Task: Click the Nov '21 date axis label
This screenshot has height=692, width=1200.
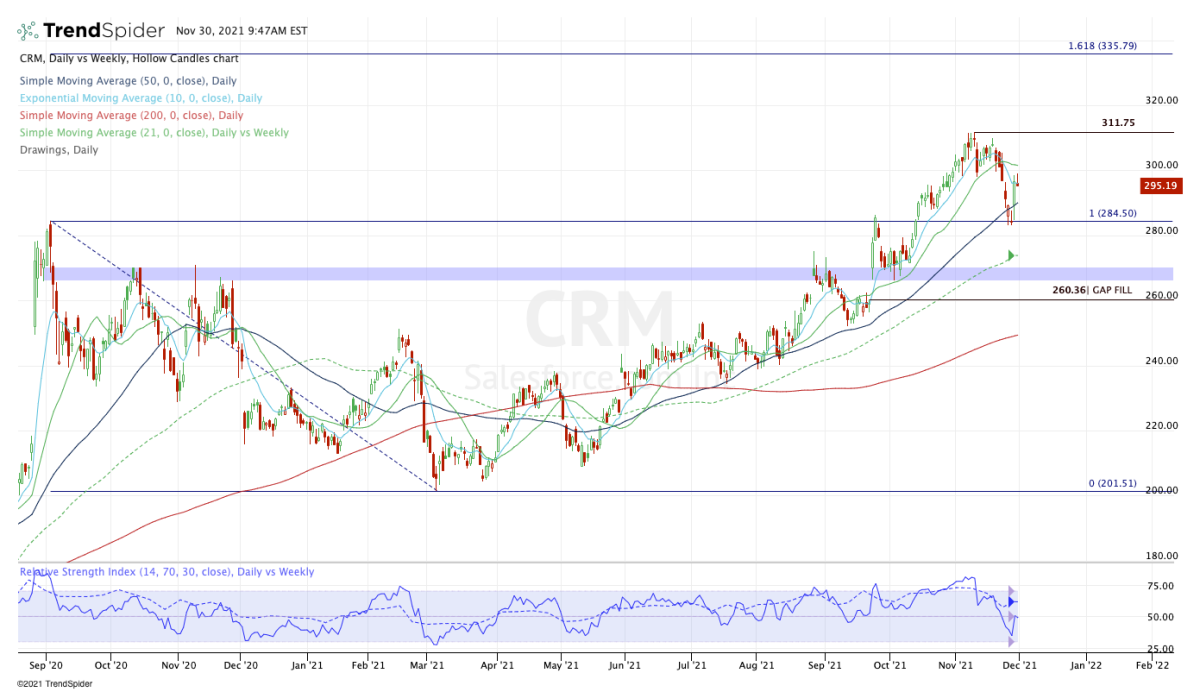Action: coord(956,663)
